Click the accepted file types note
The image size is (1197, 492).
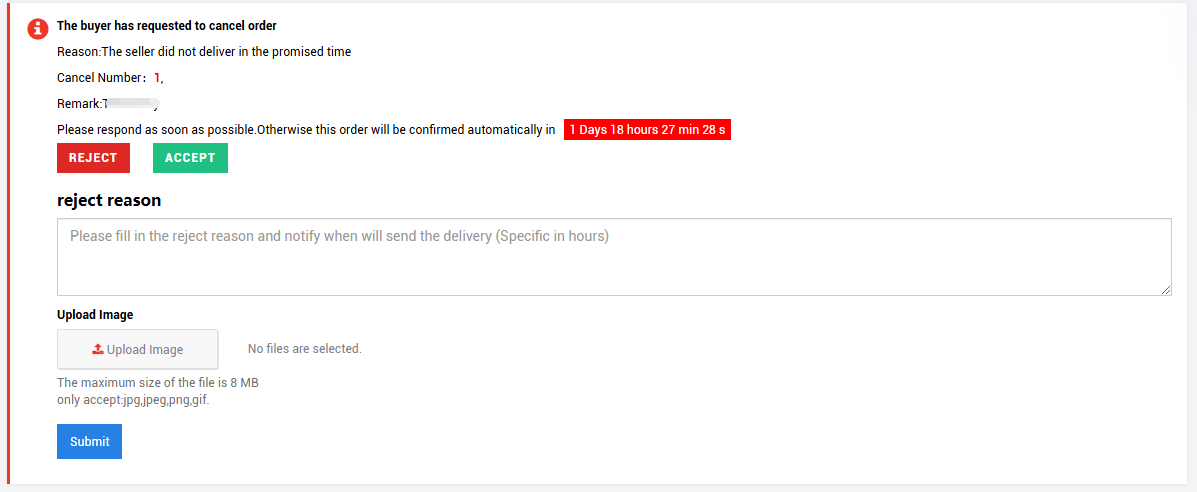click(x=133, y=400)
